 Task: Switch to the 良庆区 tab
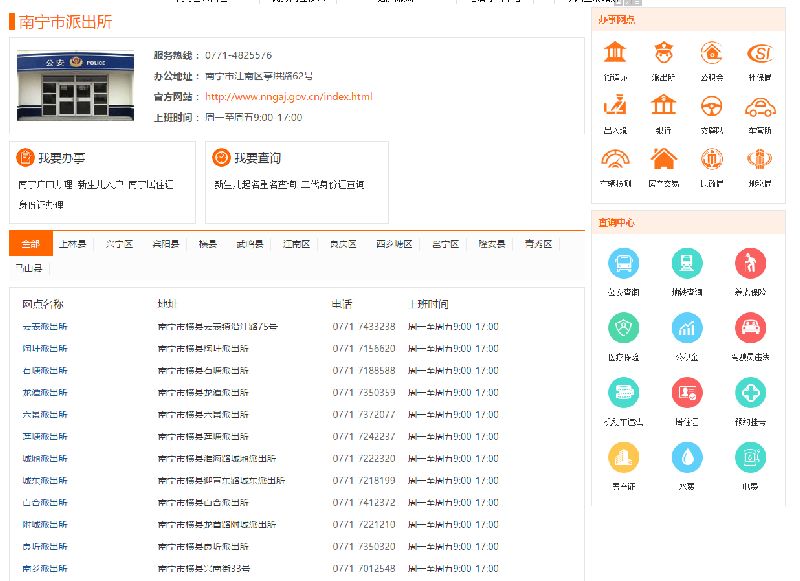[343, 244]
